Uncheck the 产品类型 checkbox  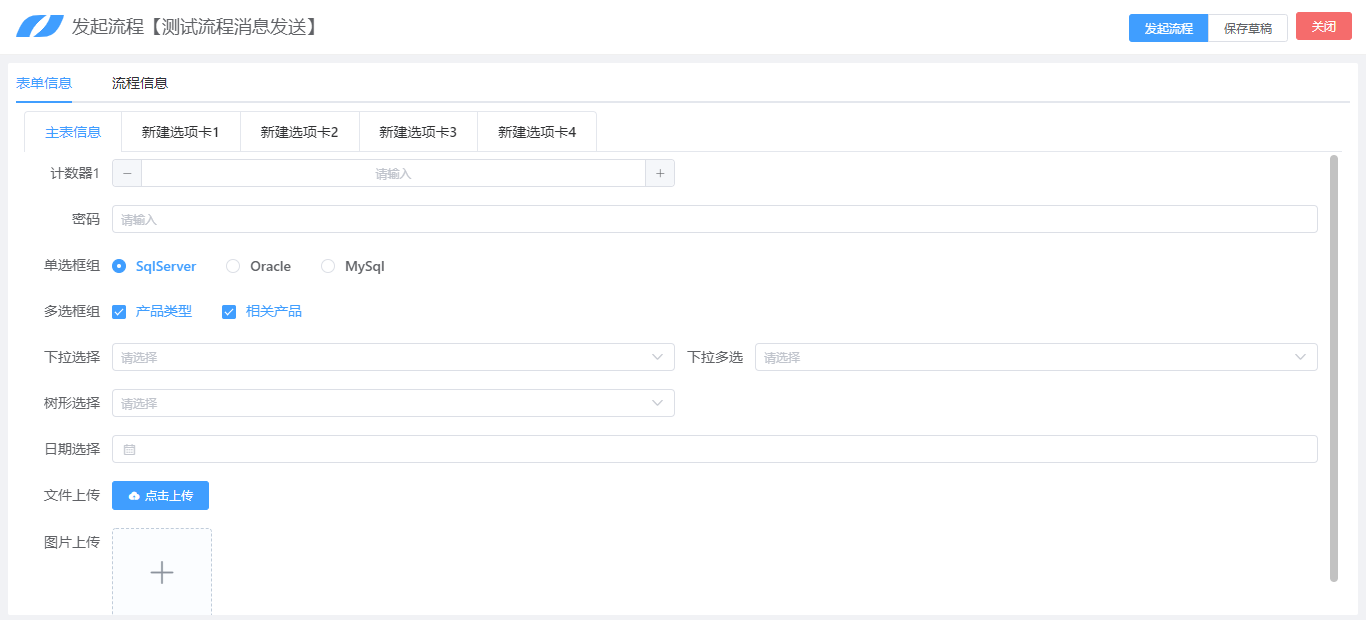(119, 312)
